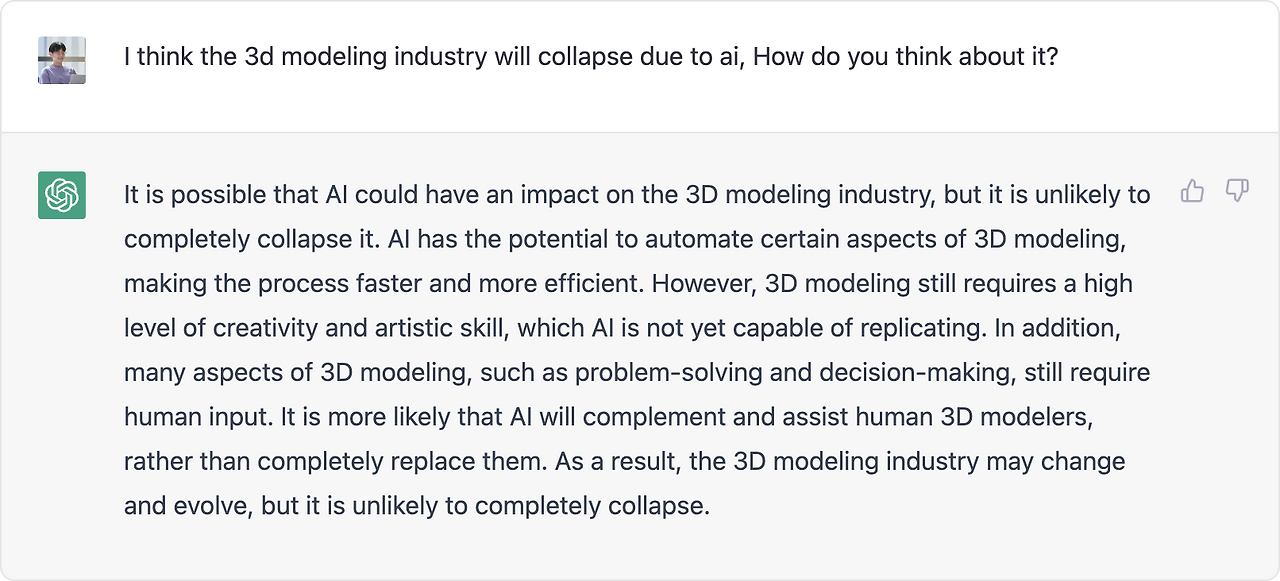
Task: Click the phrase "How do you think about it?"
Action: pos(906,57)
